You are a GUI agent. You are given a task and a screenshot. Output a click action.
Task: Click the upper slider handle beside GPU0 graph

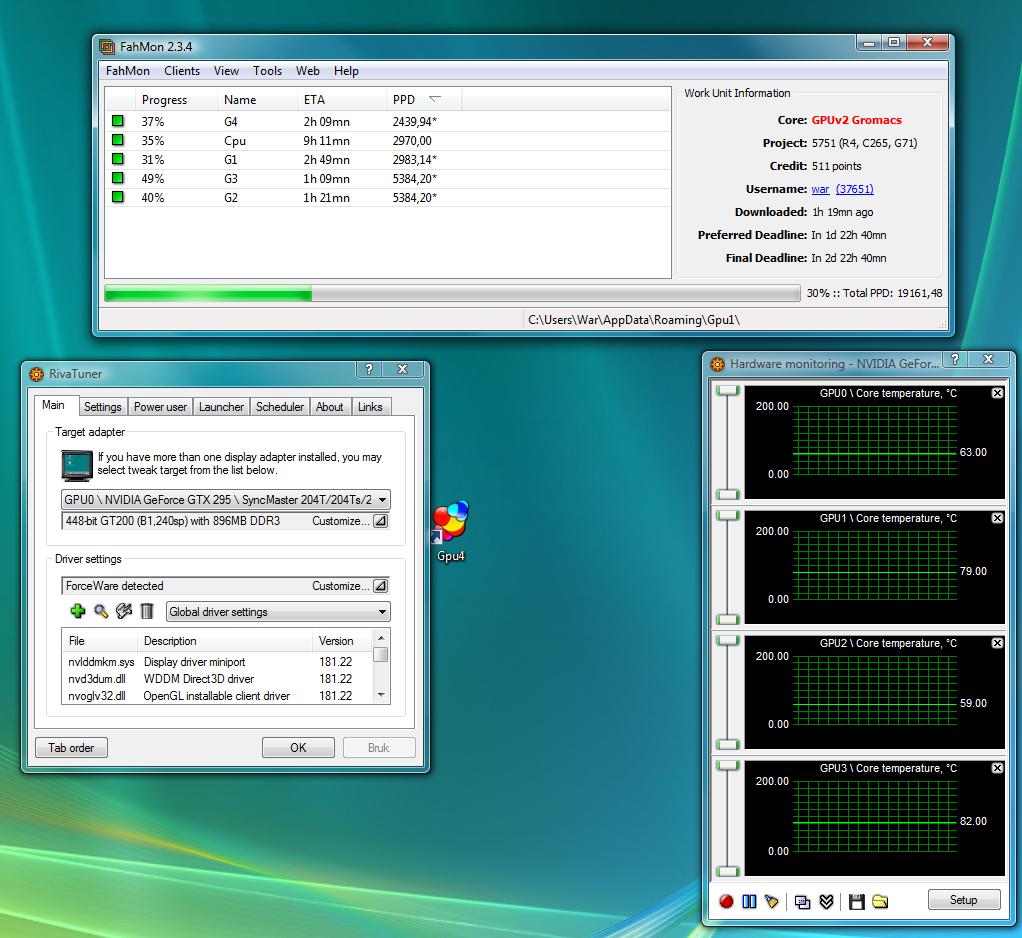tap(727, 390)
